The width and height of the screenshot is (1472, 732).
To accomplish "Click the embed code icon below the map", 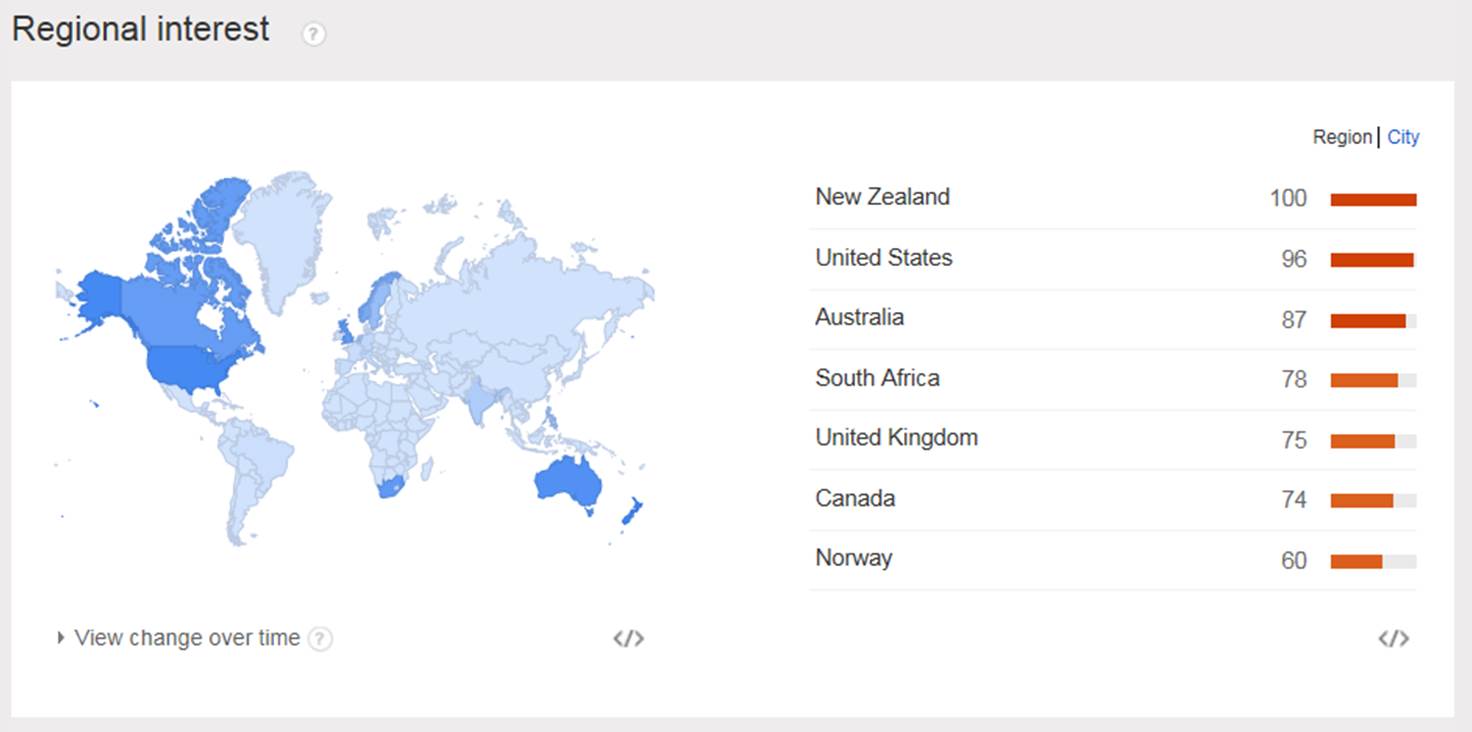I will tap(628, 638).
